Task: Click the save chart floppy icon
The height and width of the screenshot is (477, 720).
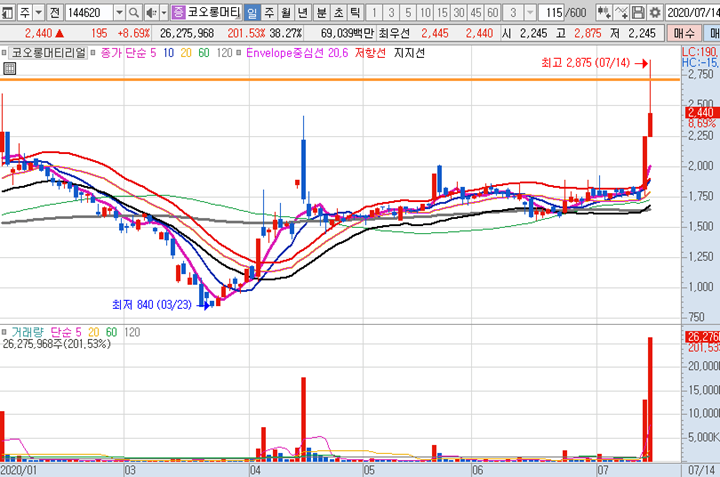Action: (638, 13)
